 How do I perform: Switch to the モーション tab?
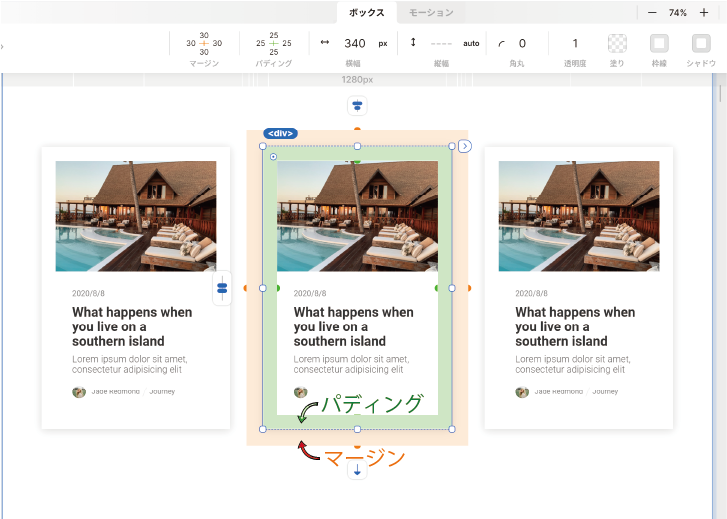tap(431, 13)
